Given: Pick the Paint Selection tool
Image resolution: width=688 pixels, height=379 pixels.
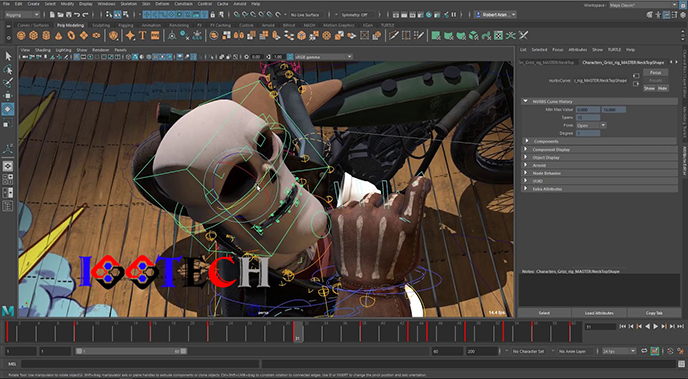Looking at the screenshot, I should [x=8, y=82].
